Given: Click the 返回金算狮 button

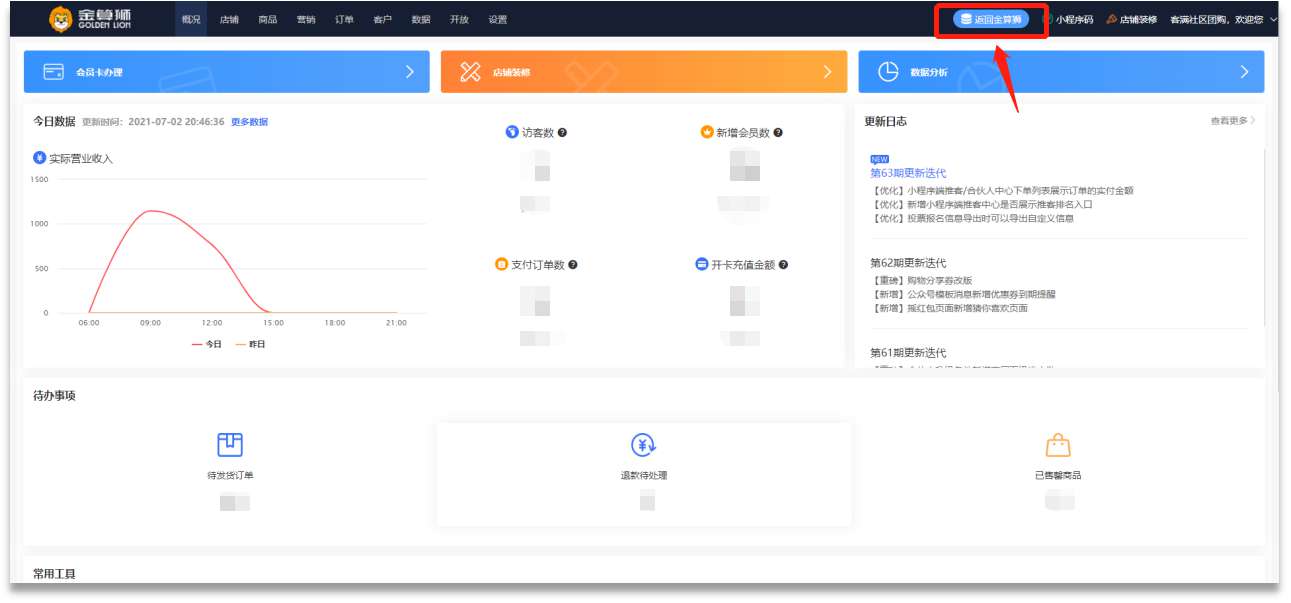Looking at the screenshot, I should tap(991, 20).
